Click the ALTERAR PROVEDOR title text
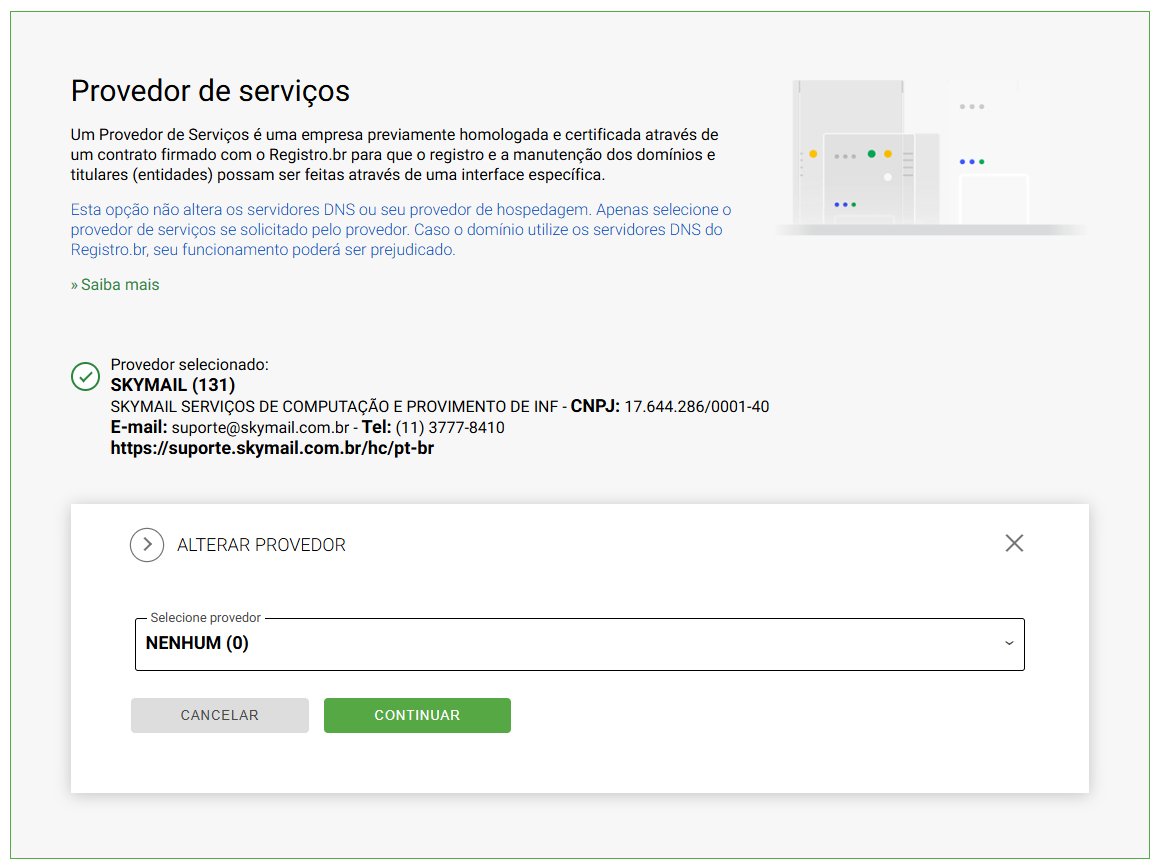The width and height of the screenshot is (1157, 864). coord(261,545)
